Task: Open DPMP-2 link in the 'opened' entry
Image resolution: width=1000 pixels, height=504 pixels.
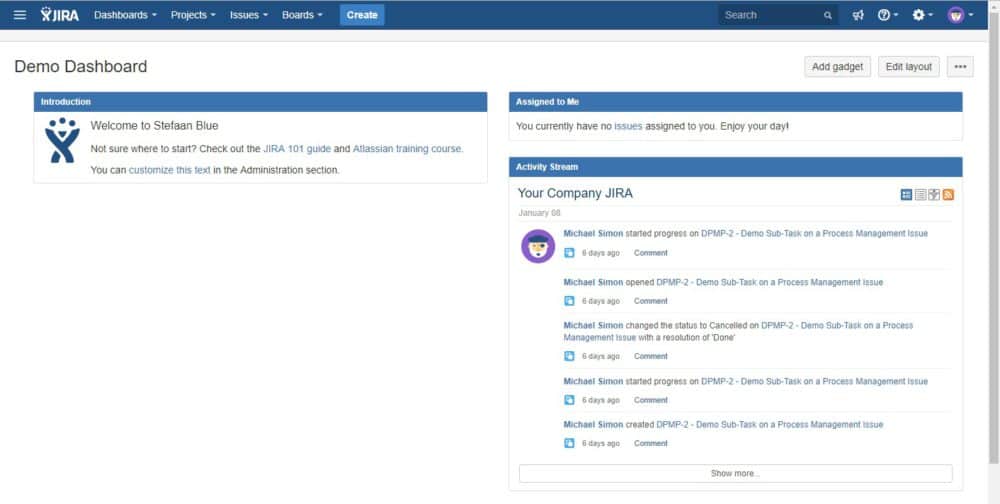Action: [770, 282]
